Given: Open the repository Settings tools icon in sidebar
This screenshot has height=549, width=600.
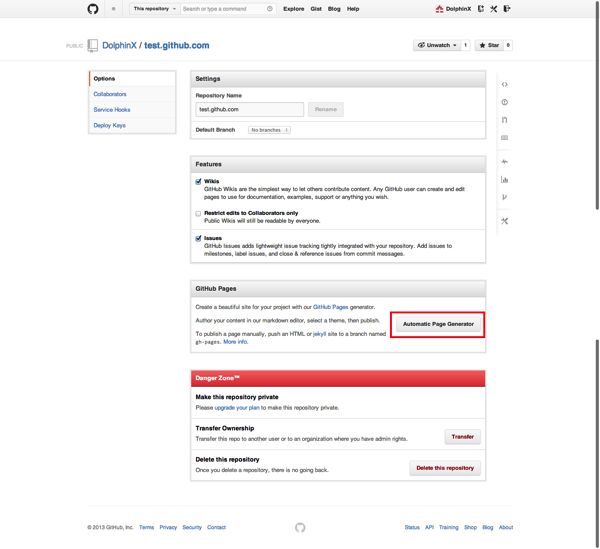Looking at the screenshot, I should 504,221.
